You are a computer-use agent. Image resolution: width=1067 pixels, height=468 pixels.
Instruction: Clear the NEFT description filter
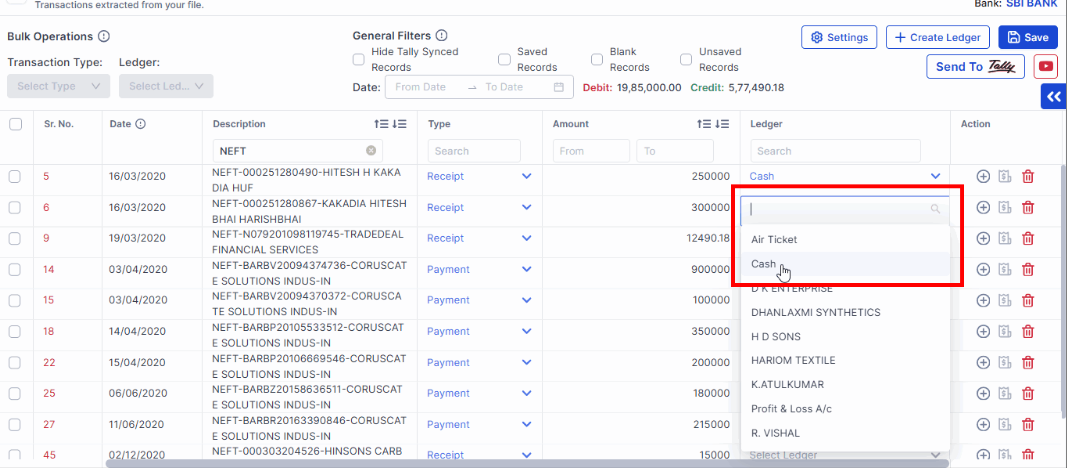(x=371, y=151)
